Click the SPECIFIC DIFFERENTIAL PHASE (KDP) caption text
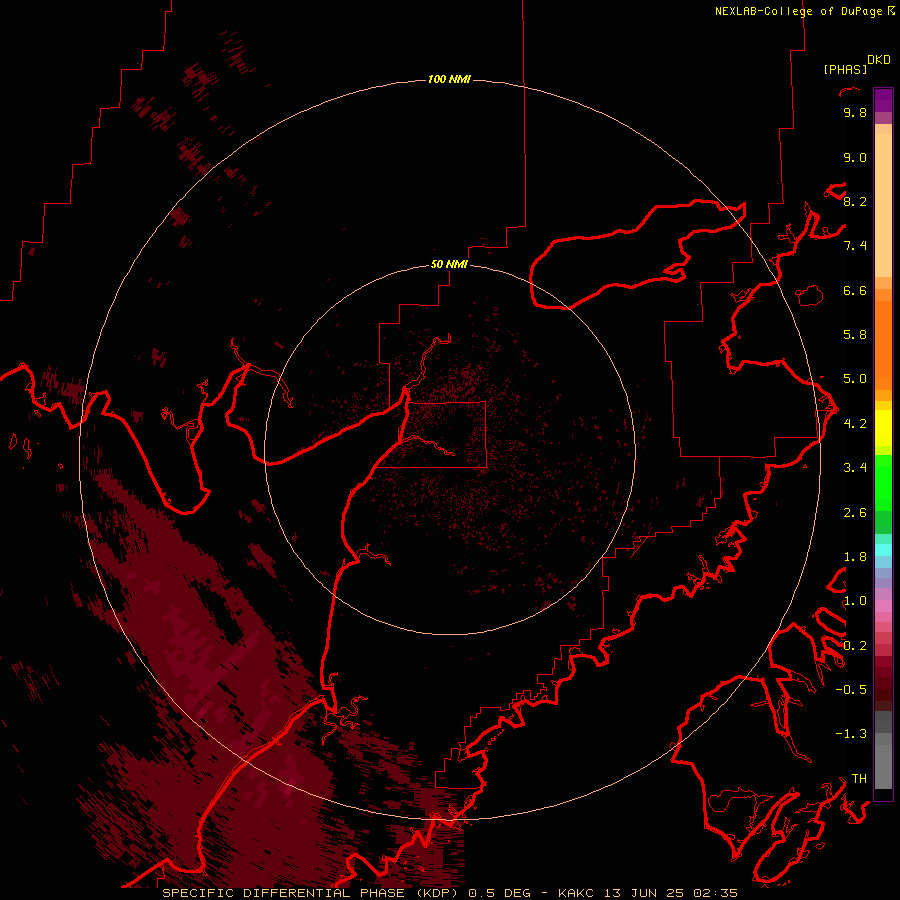The height and width of the screenshot is (900, 900). (309, 893)
